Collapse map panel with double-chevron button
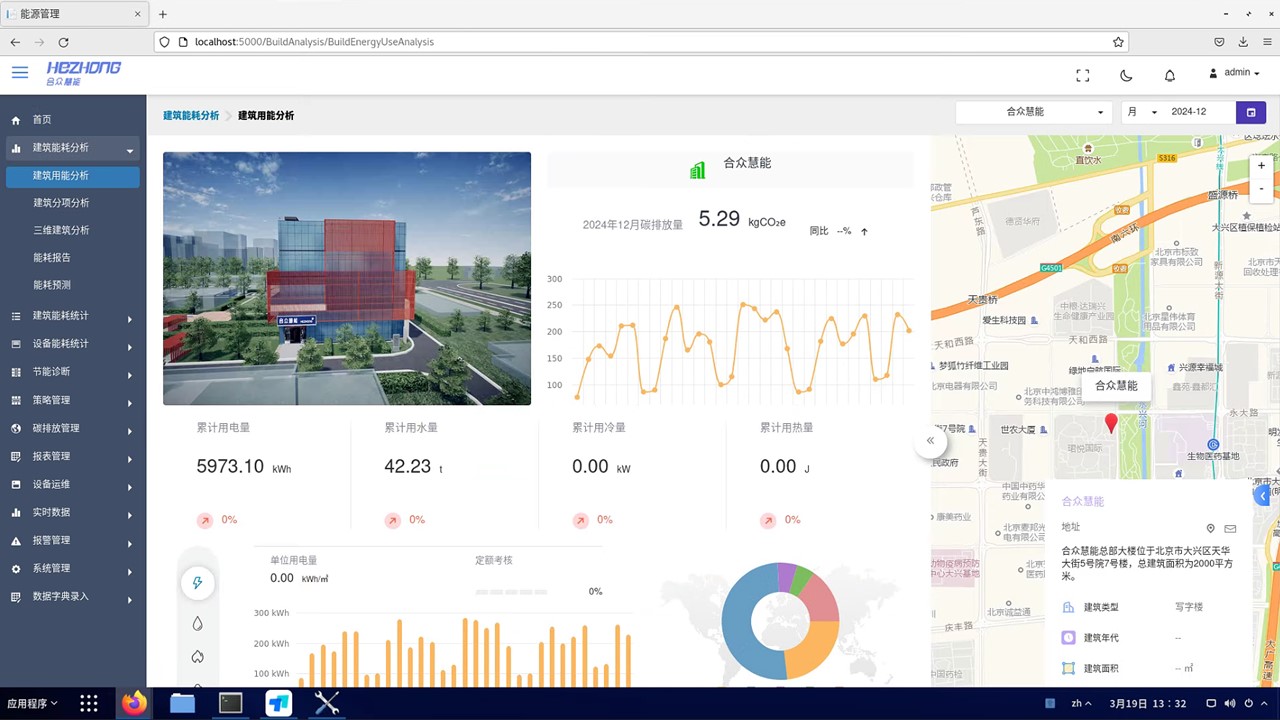 930,441
